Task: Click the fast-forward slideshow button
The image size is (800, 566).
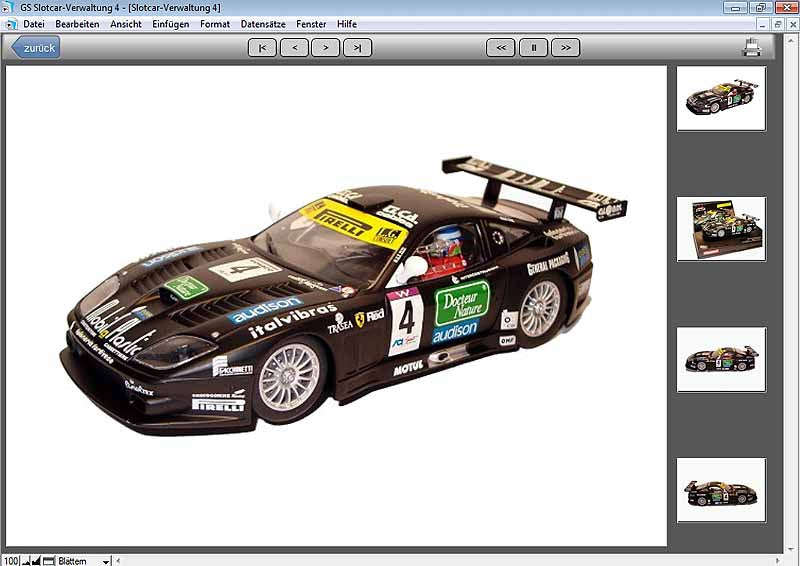Action: 565,47
